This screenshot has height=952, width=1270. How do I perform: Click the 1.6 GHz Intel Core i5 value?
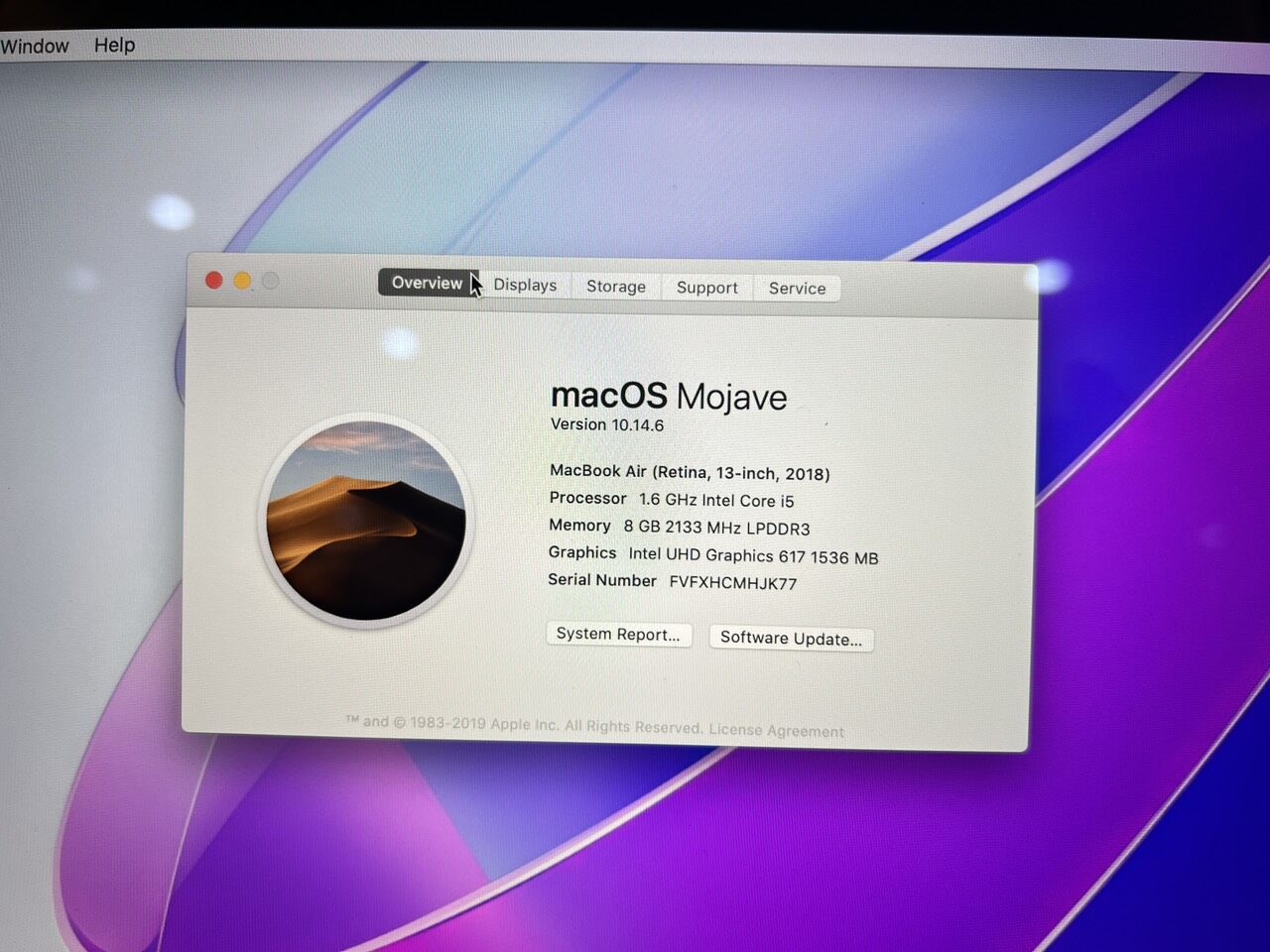pos(716,501)
